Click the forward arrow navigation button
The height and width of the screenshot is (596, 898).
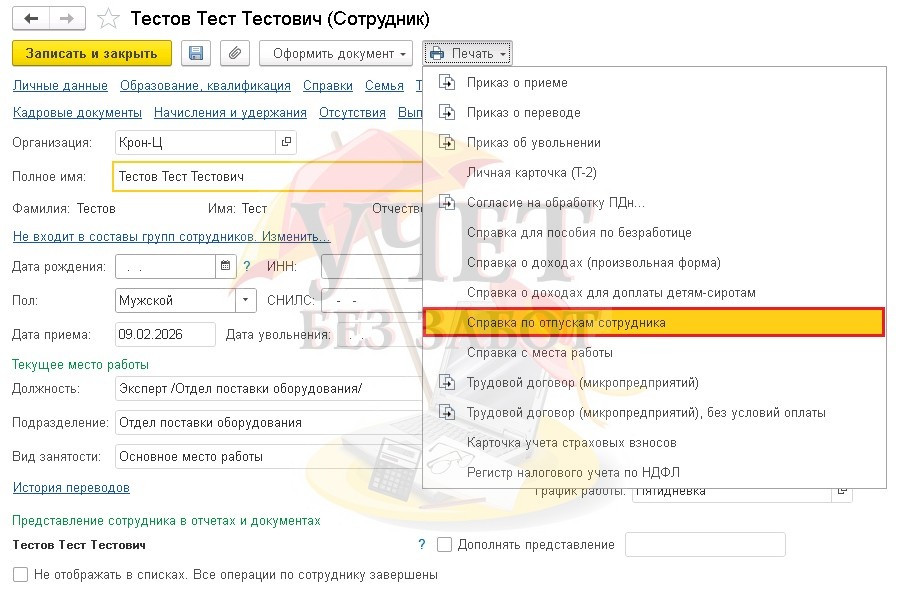coord(68,18)
